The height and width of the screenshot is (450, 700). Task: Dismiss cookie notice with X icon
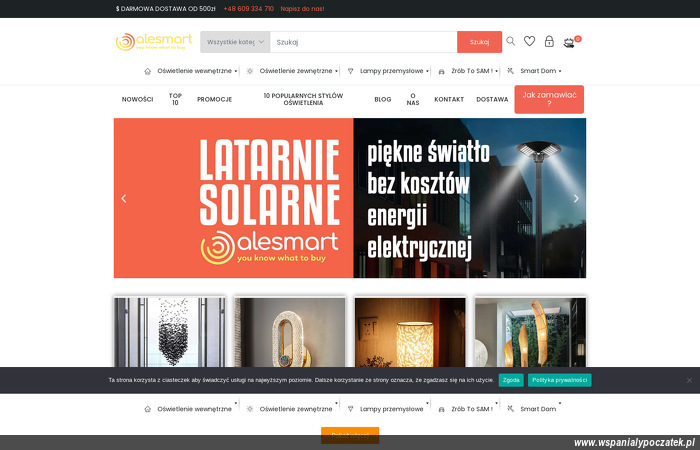click(x=689, y=380)
